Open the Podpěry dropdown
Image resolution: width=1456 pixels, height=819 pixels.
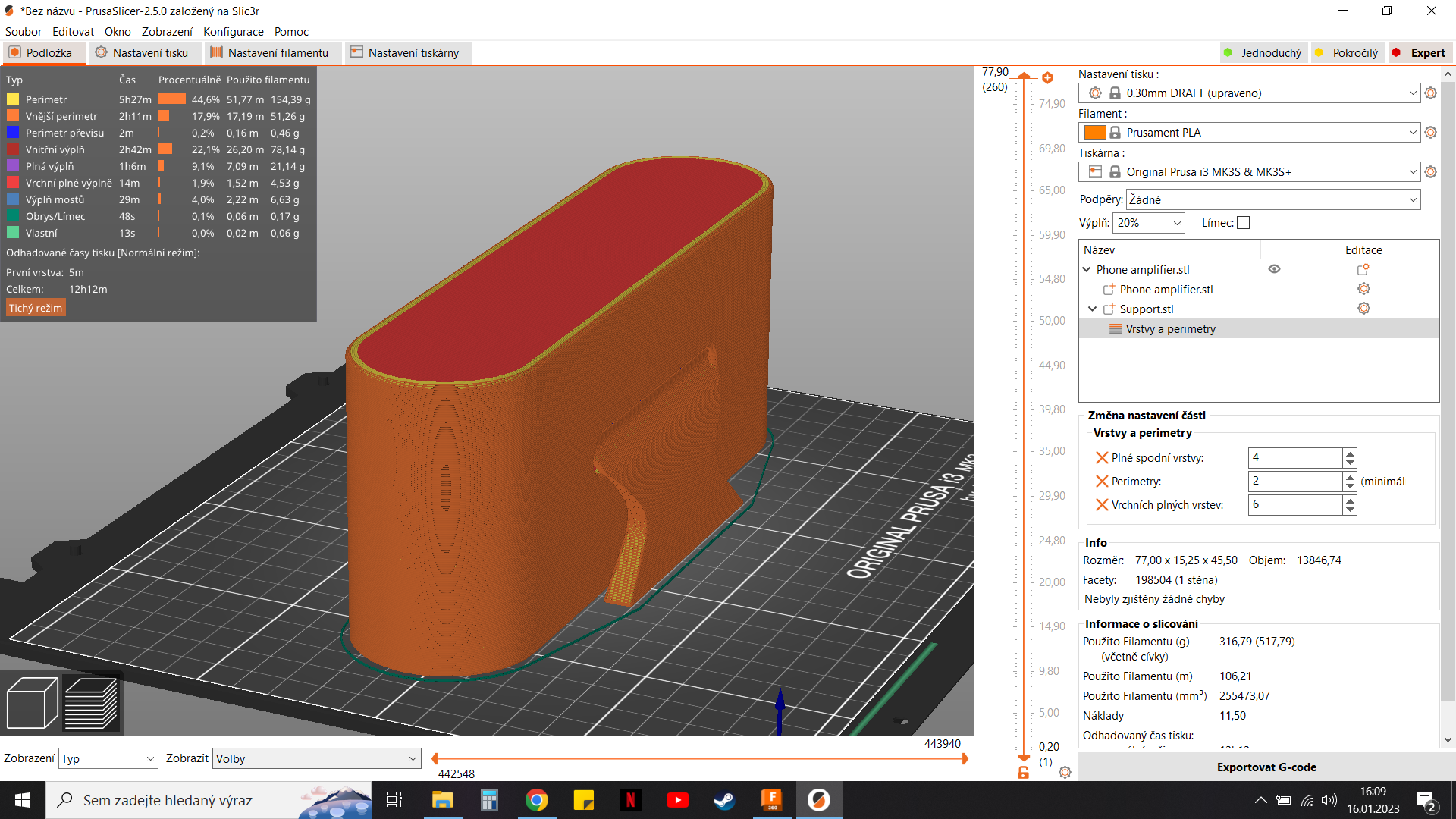click(x=1273, y=200)
